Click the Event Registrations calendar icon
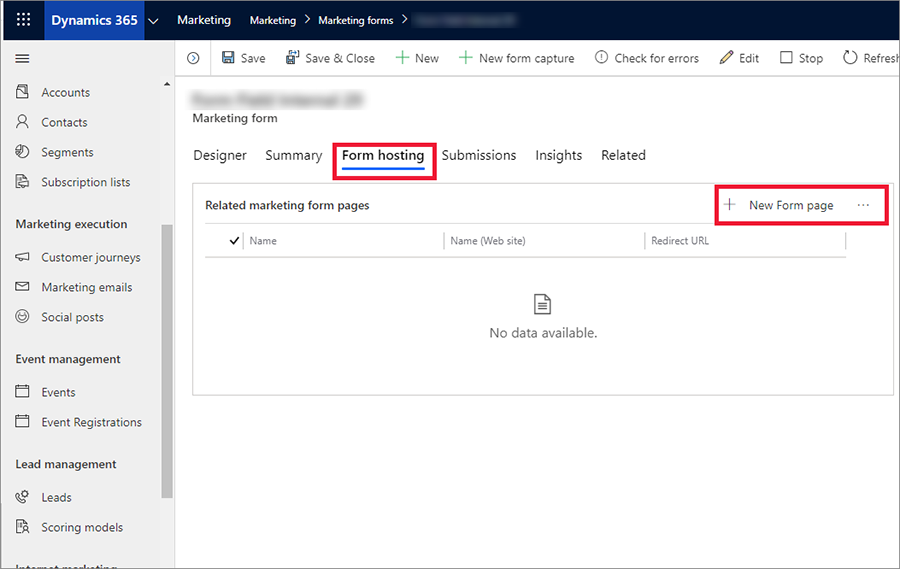This screenshot has width=900, height=569. point(22,421)
